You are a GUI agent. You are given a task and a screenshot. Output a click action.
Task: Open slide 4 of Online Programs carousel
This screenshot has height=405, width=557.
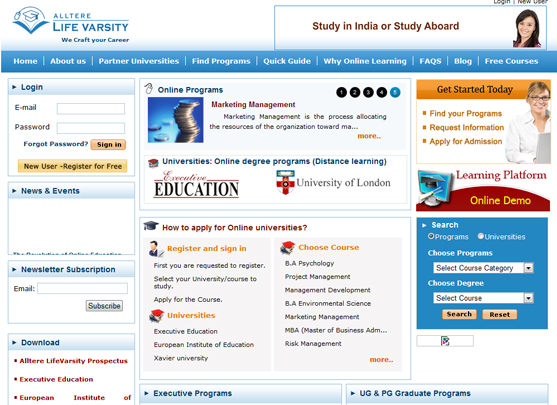click(x=382, y=92)
